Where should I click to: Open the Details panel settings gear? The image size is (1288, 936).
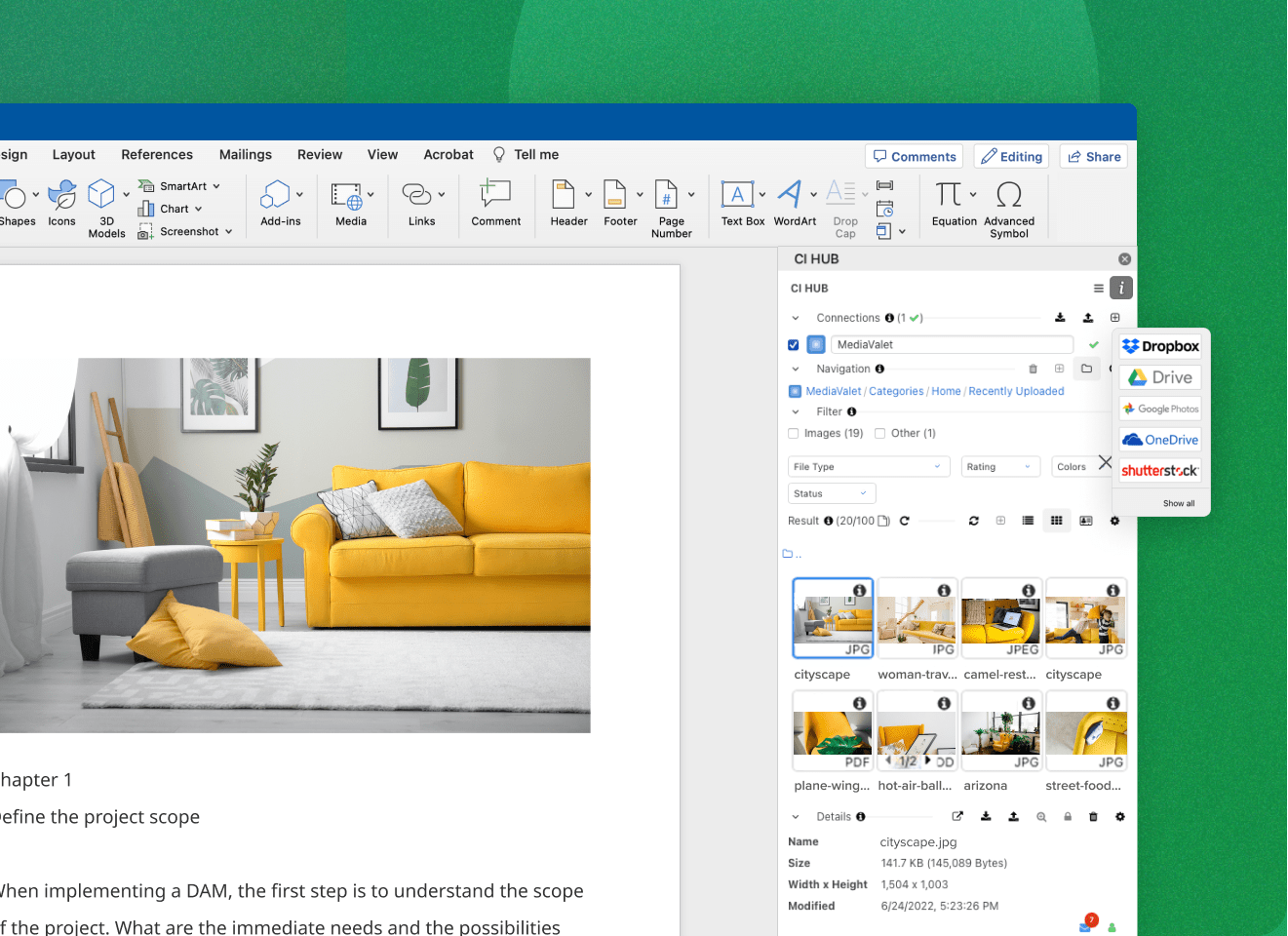tap(1119, 816)
